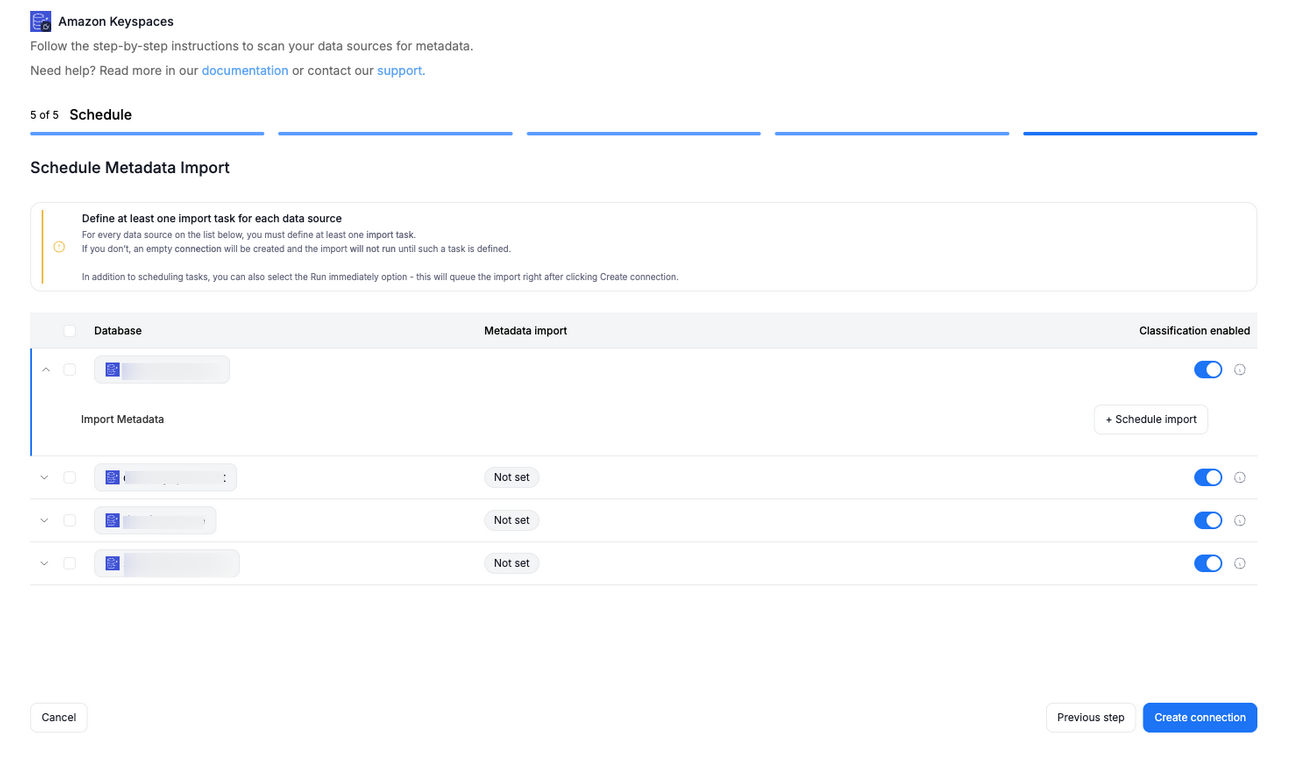Check the checkbox of the third database row
Viewport: 1308px width, 772px height.
[70, 521]
